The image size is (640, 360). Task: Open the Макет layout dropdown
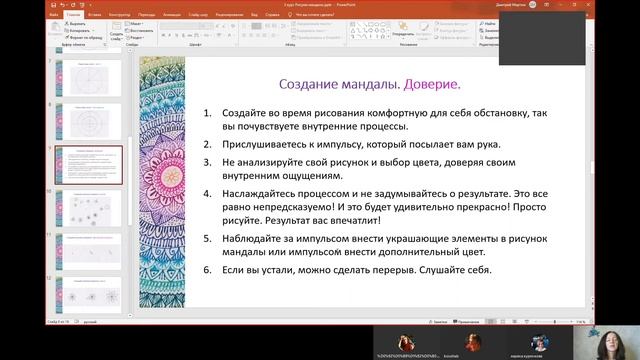[x=134, y=24]
